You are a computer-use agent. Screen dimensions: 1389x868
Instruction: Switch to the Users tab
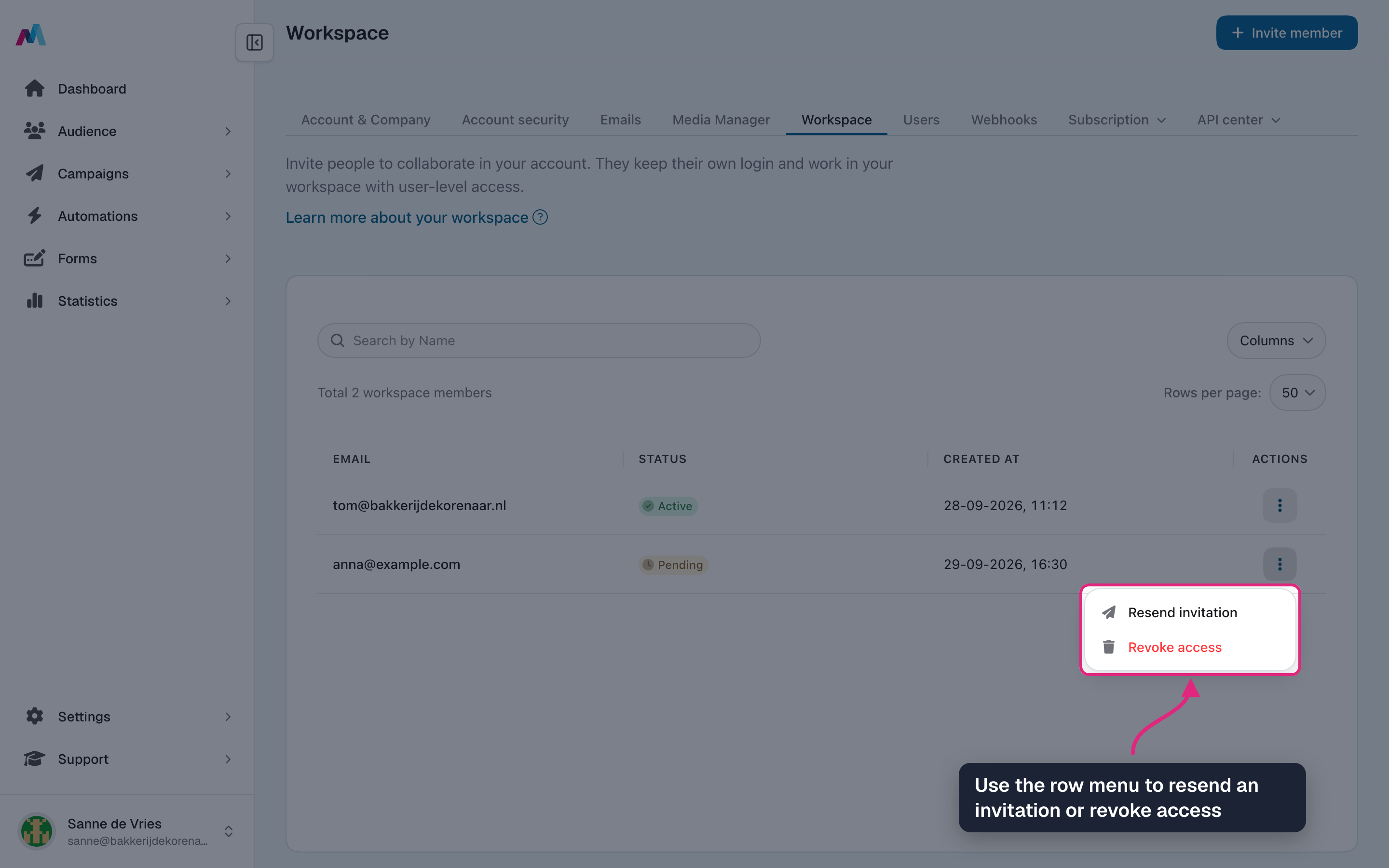click(921, 120)
